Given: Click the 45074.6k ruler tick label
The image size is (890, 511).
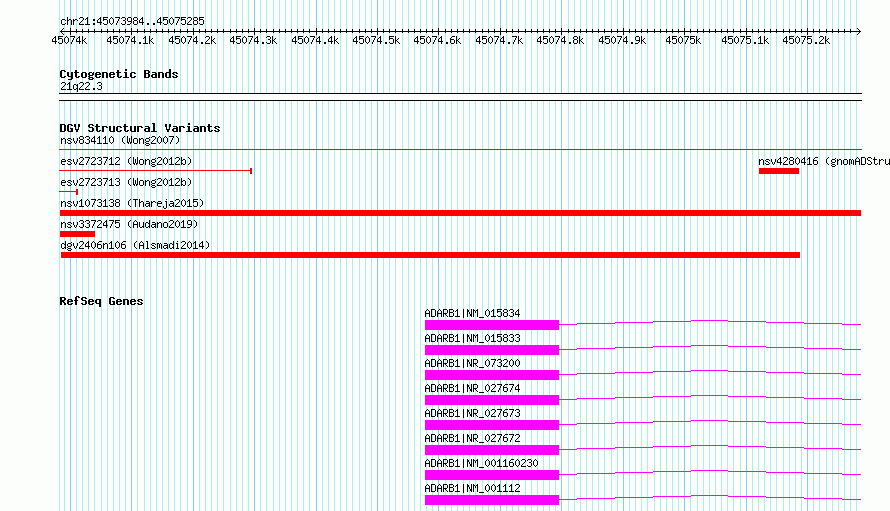Looking at the screenshot, I should pyautogui.click(x=437, y=40).
